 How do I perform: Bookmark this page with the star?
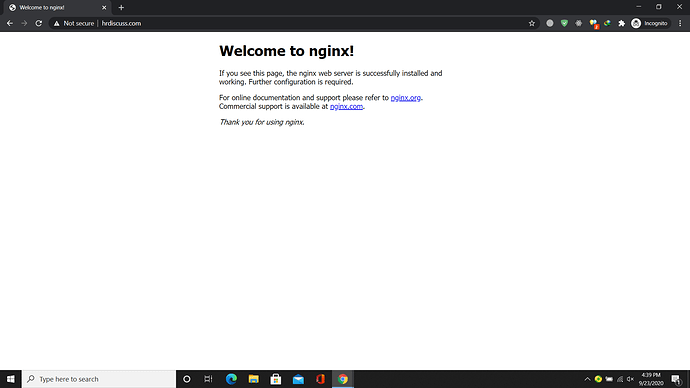pos(532,23)
